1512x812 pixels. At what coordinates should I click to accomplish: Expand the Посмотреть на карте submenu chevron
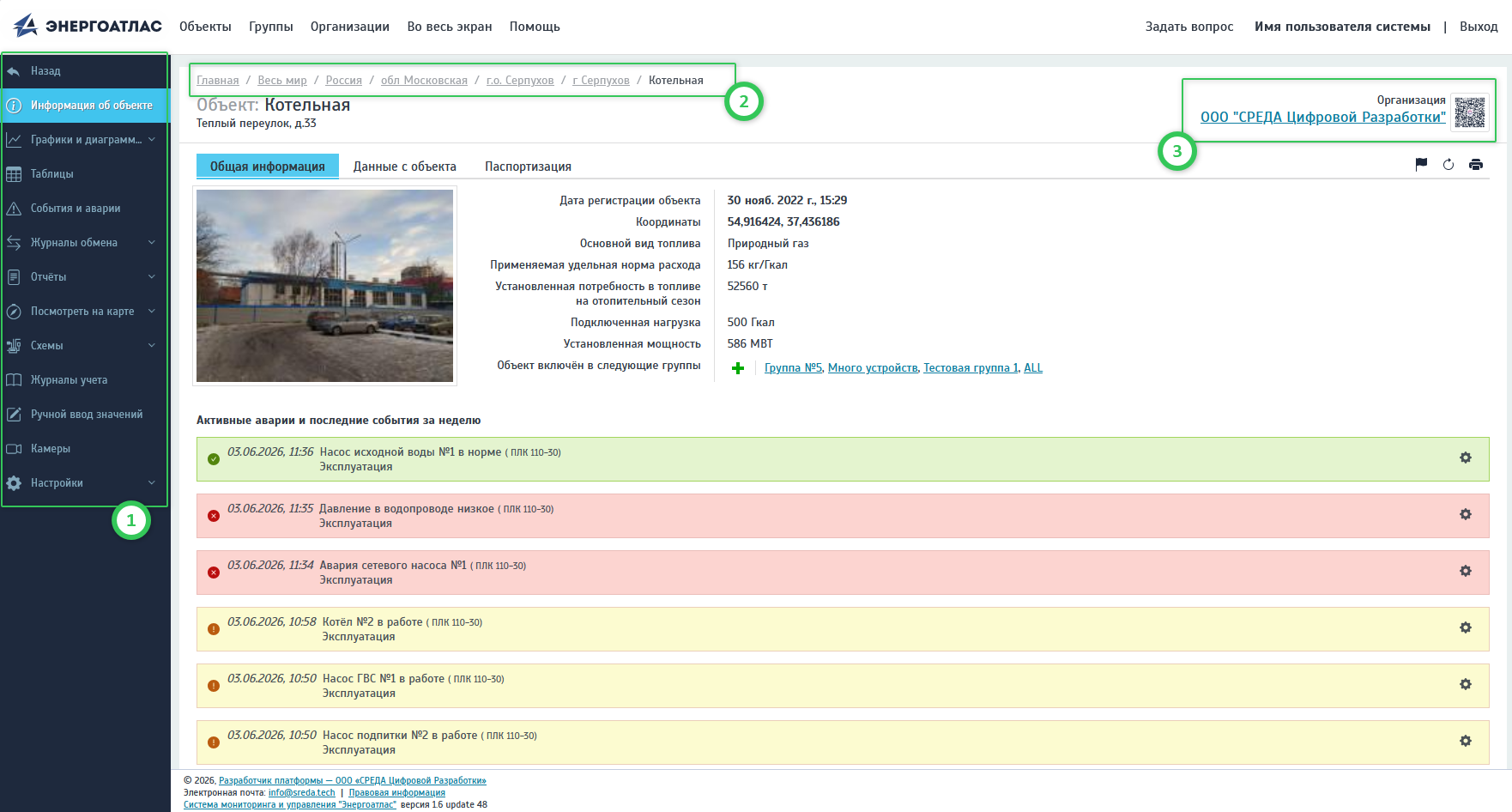pos(152,311)
